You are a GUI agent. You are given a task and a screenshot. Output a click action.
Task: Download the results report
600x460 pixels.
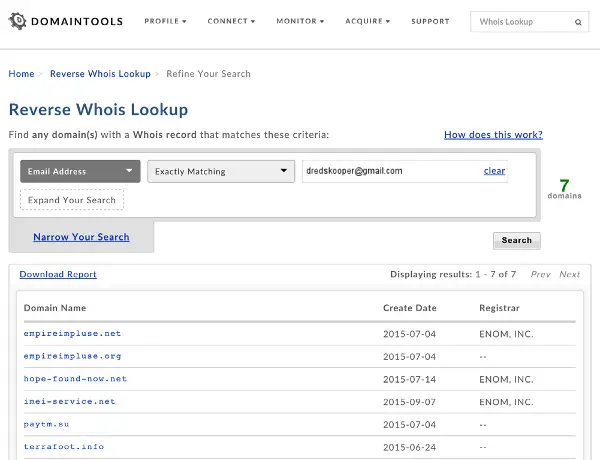coord(58,274)
